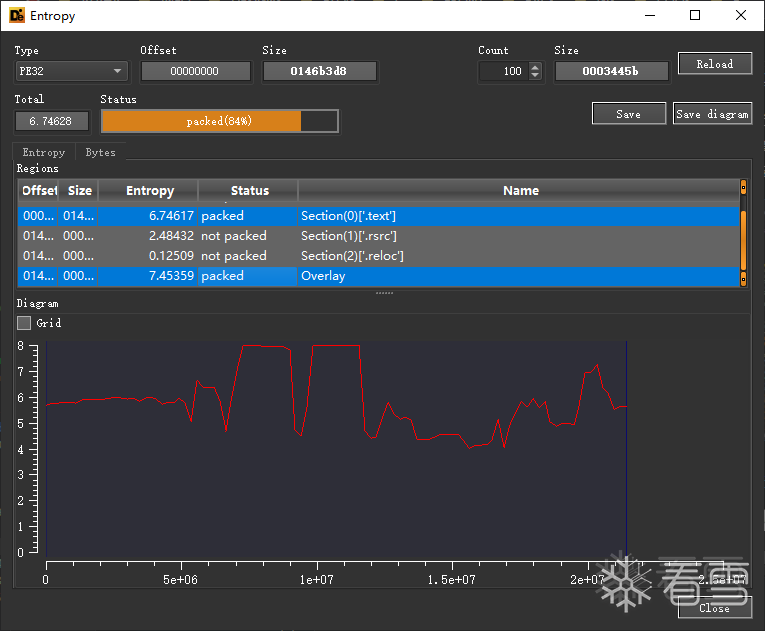Click the entropy value 6.74617
Image resolution: width=765 pixels, height=631 pixels.
171,216
